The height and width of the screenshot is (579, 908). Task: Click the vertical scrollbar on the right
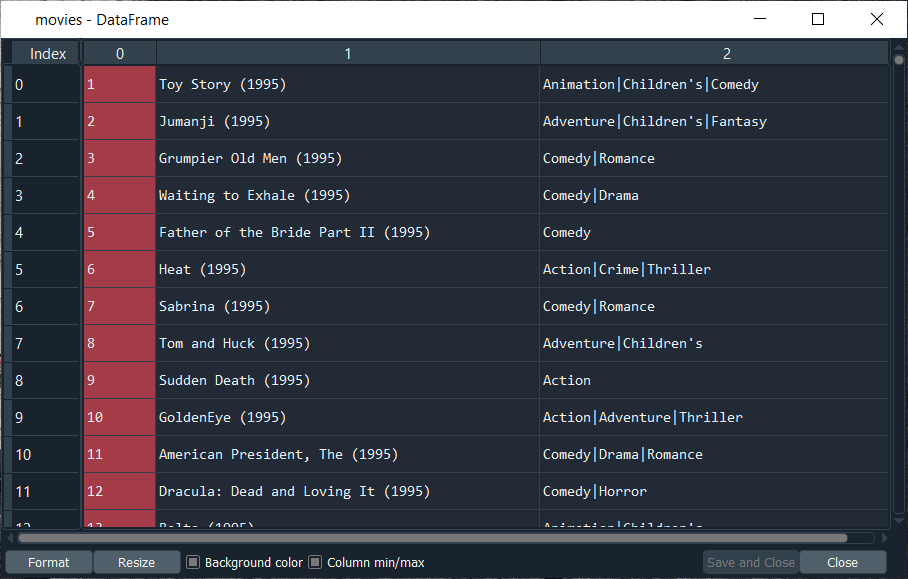tap(898, 290)
